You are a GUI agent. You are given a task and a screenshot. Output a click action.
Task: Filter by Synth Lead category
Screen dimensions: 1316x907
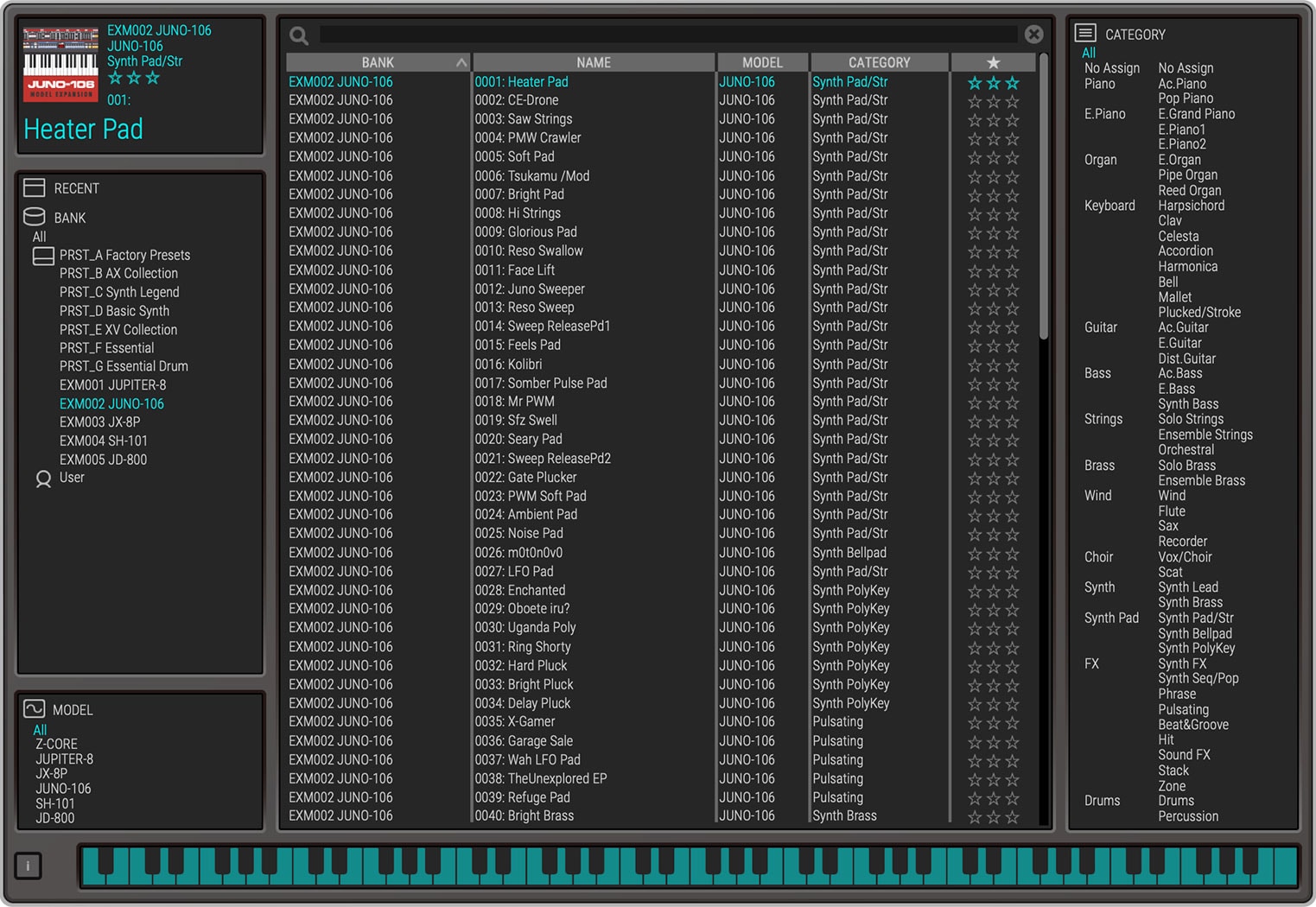tap(1188, 587)
